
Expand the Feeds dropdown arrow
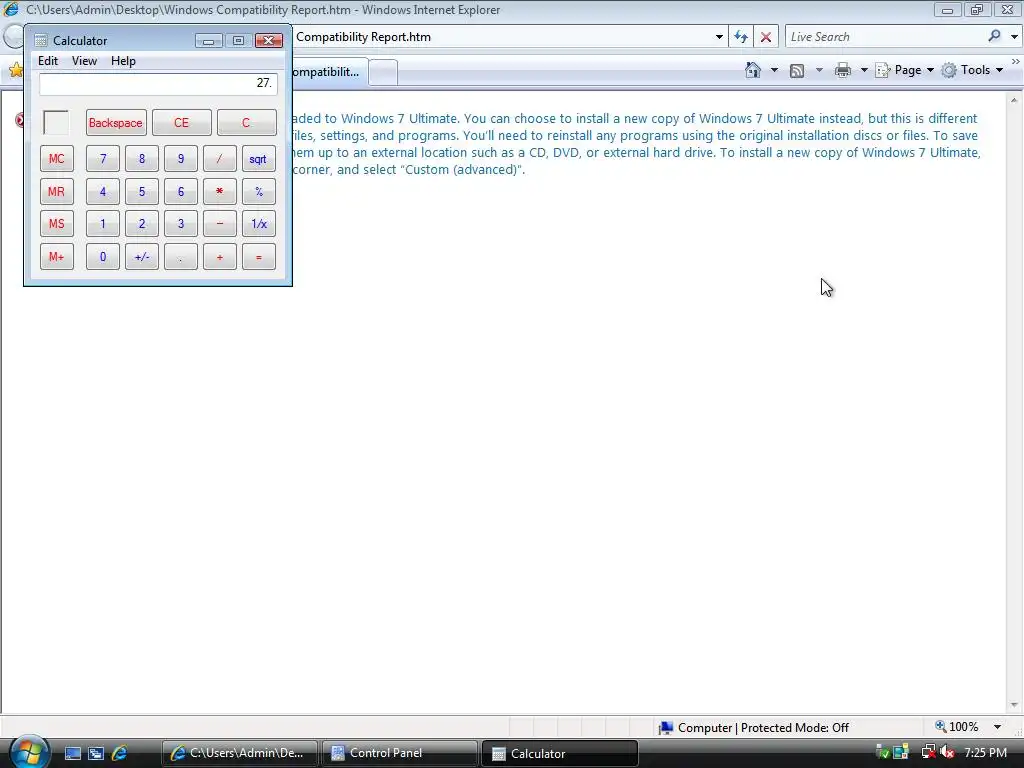pyautogui.click(x=819, y=70)
